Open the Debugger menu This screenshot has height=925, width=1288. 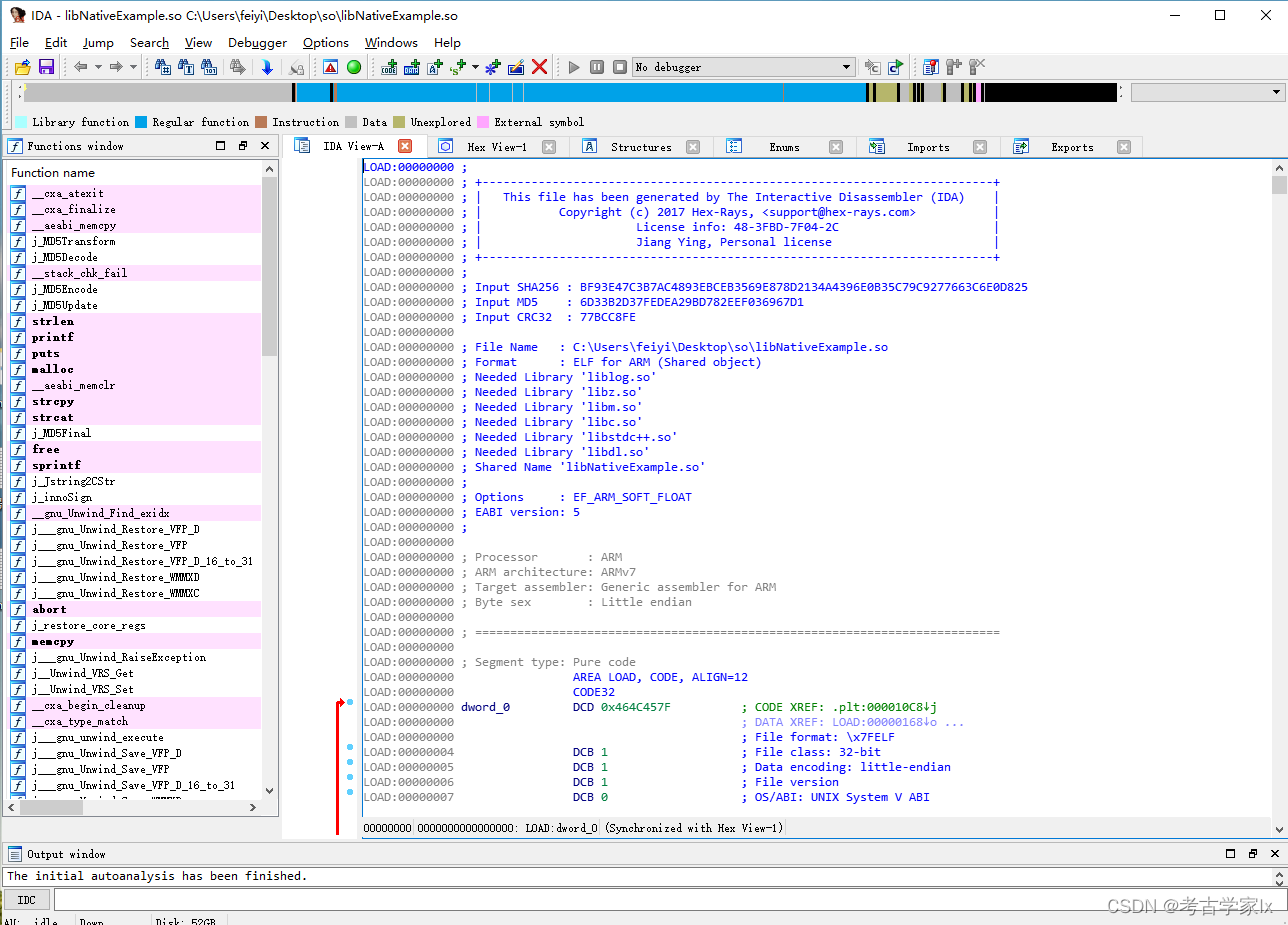click(x=257, y=43)
